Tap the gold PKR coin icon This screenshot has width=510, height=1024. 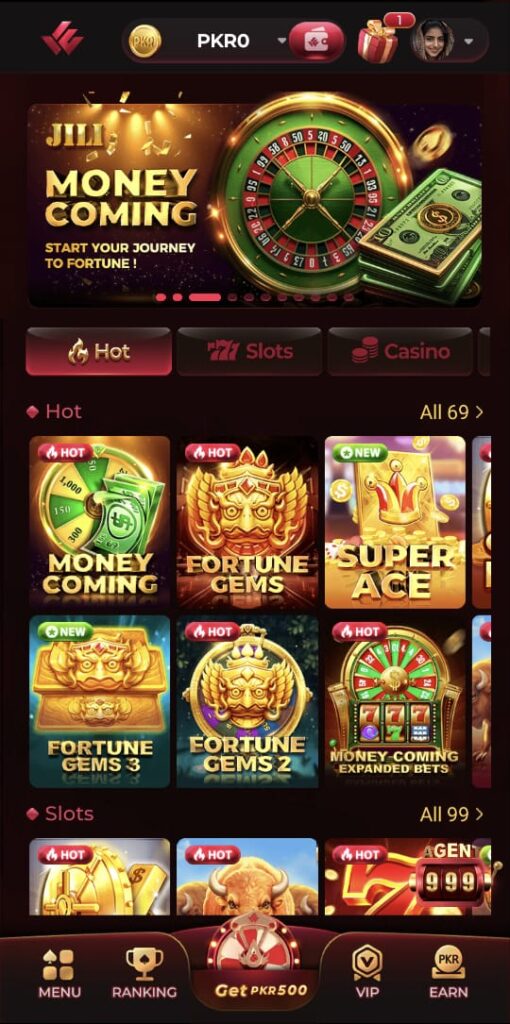[145, 41]
